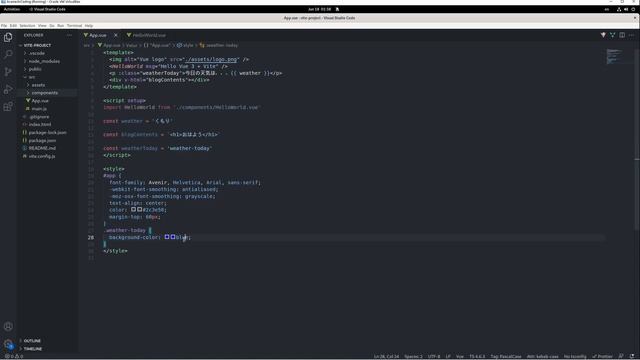Open the Accounts menu icon

[8, 326]
